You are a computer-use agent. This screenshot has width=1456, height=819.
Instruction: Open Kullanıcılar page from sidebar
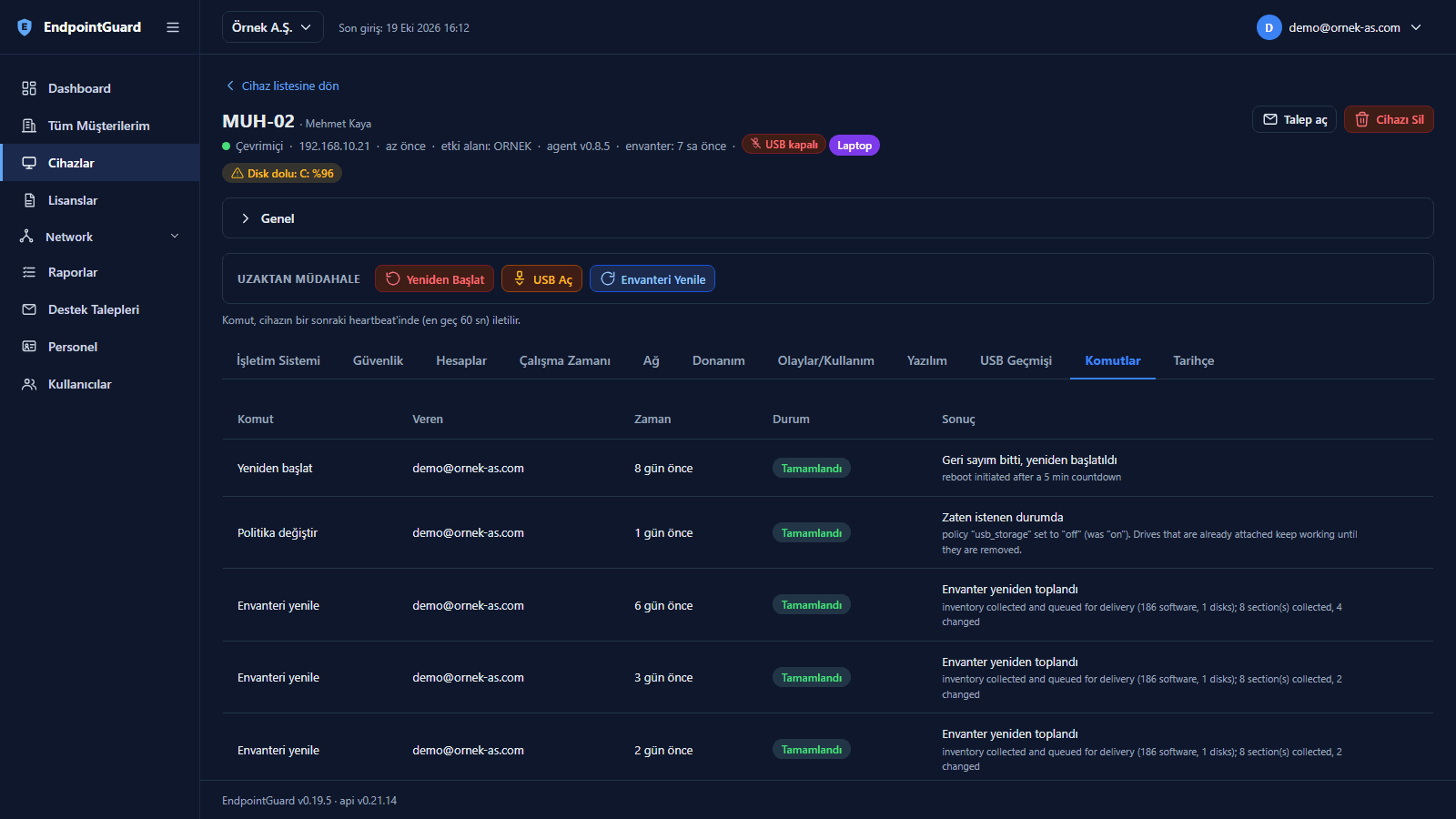coord(100,384)
